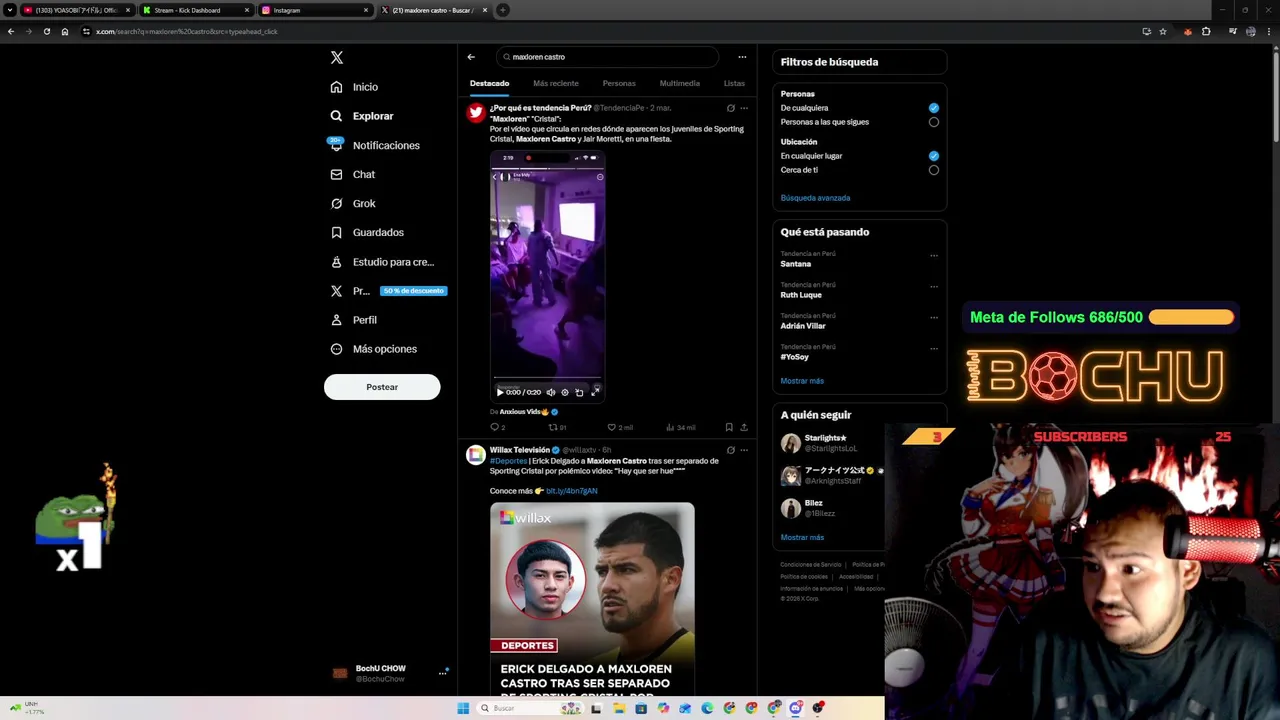Click the X logo in the sidebar

point(337,58)
